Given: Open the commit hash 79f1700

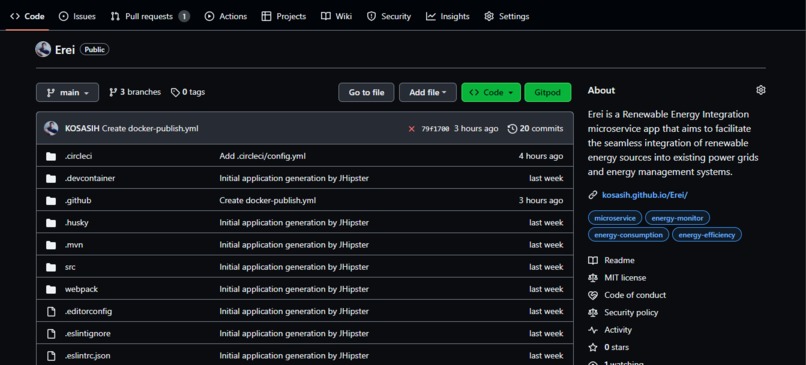Looking at the screenshot, I should [435, 129].
